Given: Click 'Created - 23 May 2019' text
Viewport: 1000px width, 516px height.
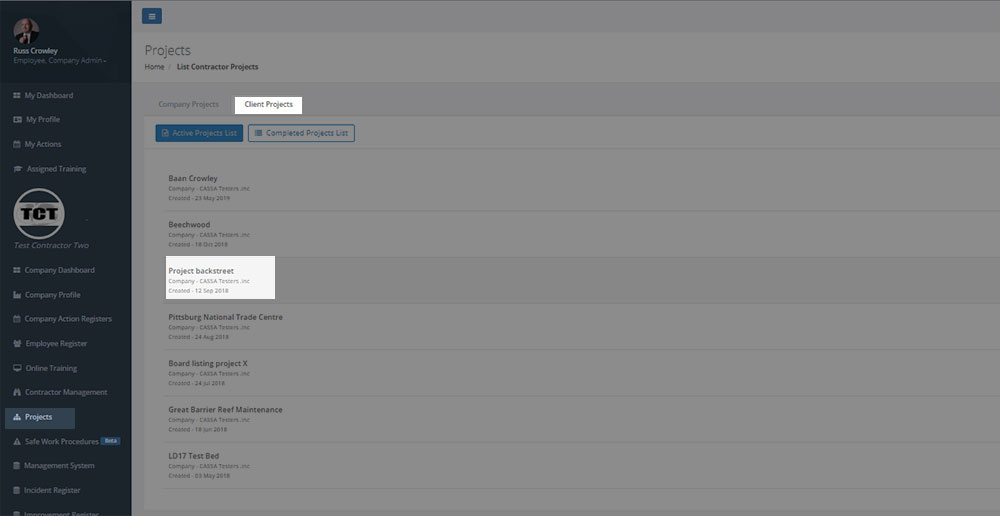Looking at the screenshot, I should pyautogui.click(x=199, y=198).
